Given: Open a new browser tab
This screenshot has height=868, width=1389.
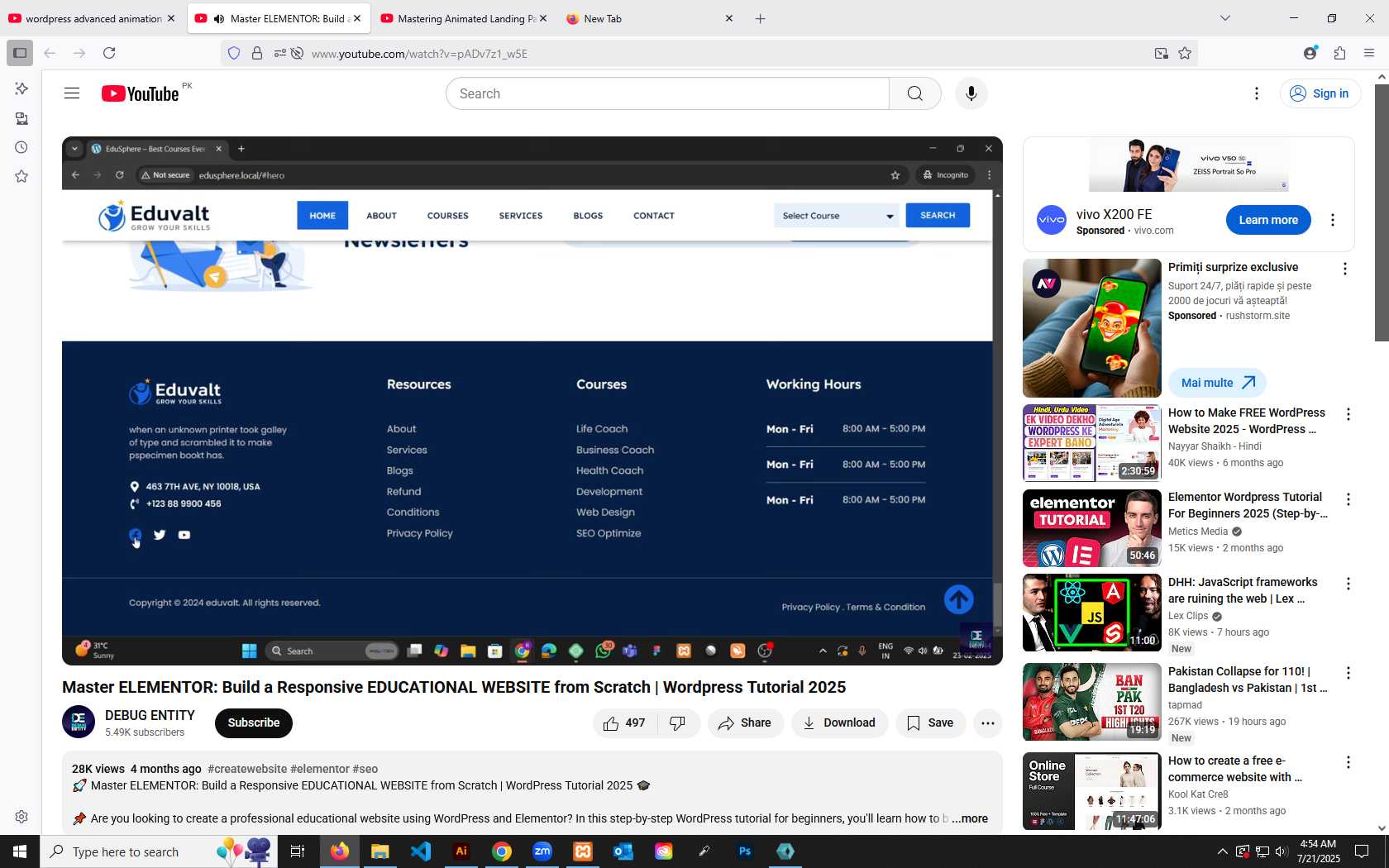Looking at the screenshot, I should coord(761,18).
